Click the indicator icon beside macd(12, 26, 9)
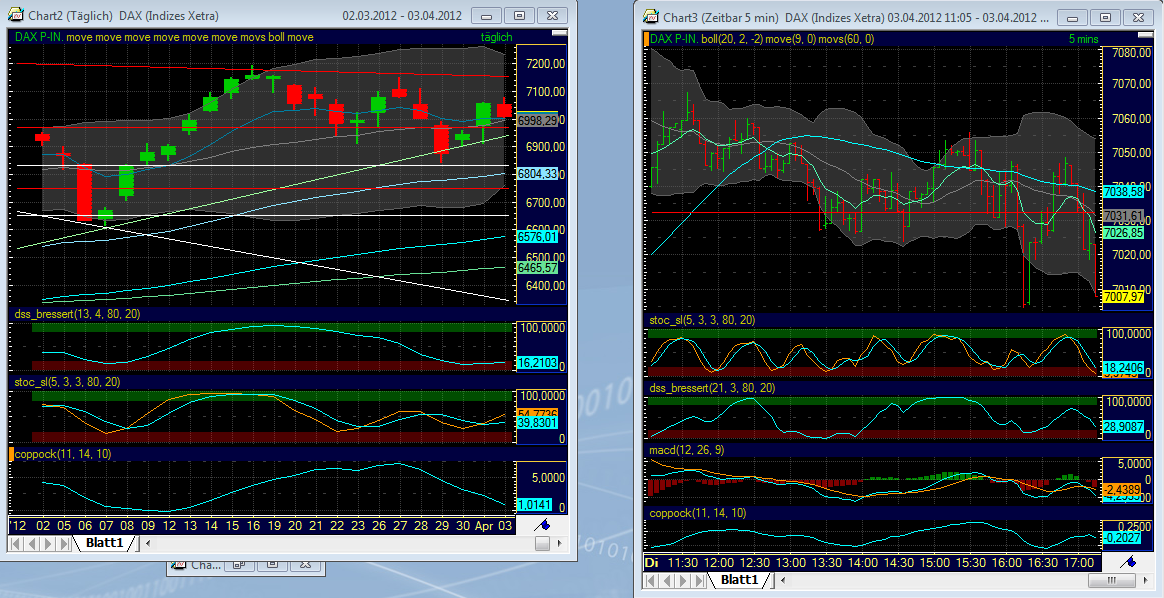The width and height of the screenshot is (1164, 598). pyautogui.click(x=646, y=450)
